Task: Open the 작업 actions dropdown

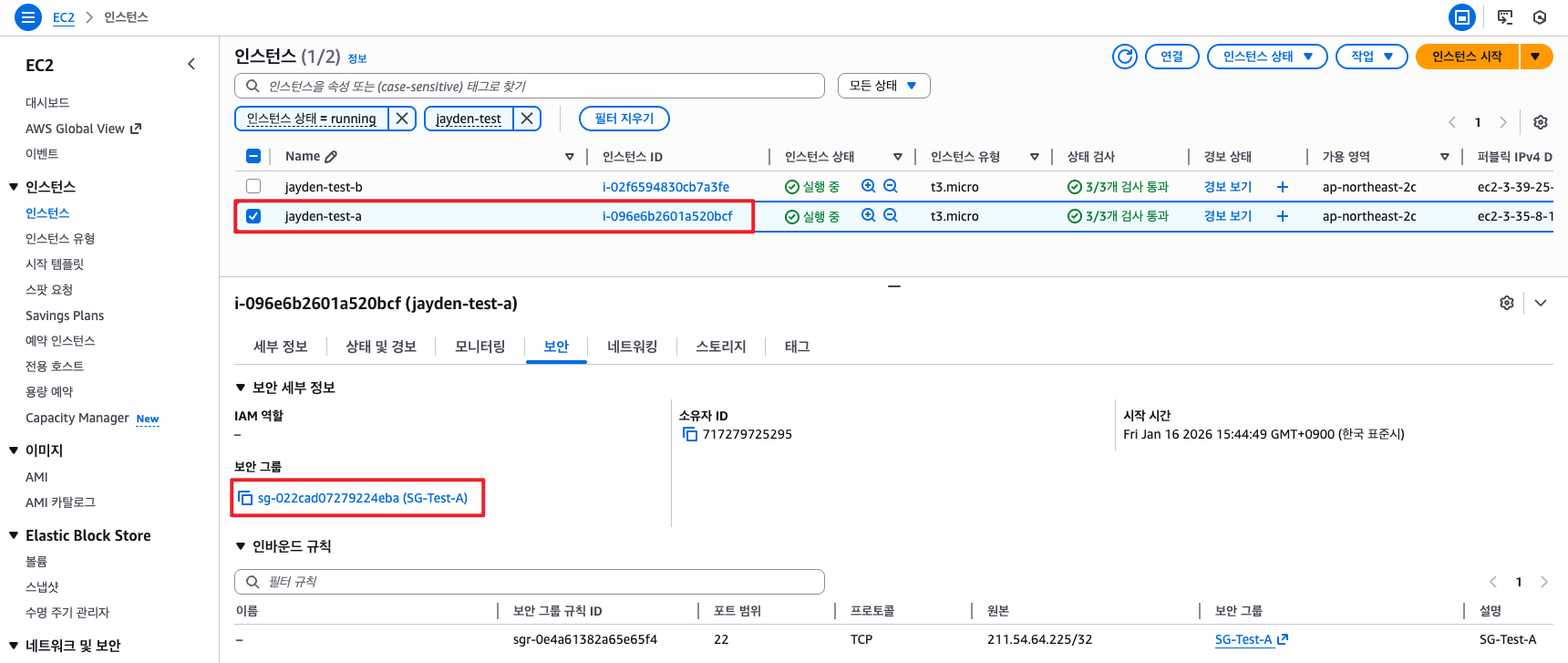Action: (x=1372, y=57)
